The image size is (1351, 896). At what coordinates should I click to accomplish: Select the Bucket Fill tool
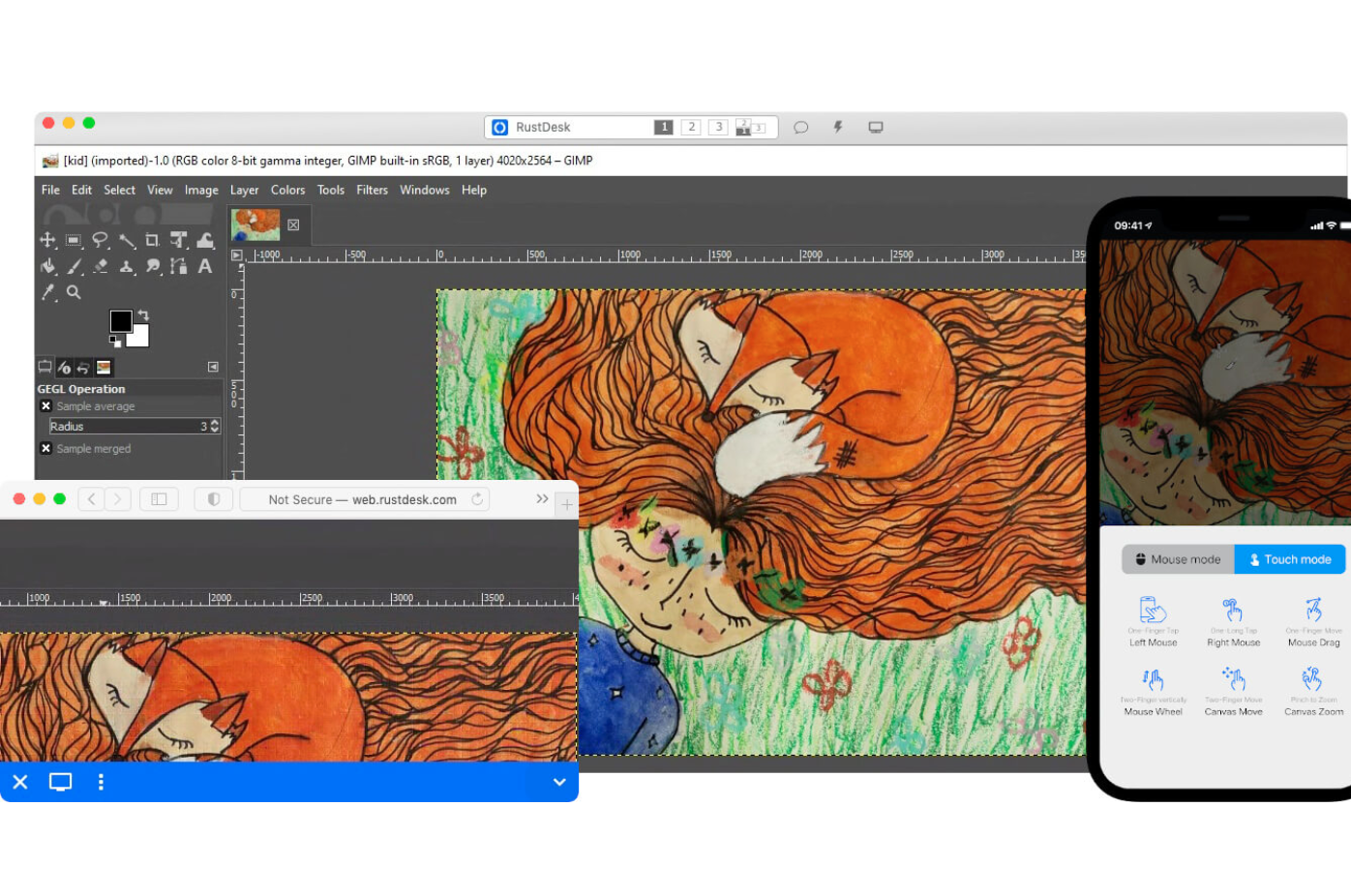click(47, 266)
